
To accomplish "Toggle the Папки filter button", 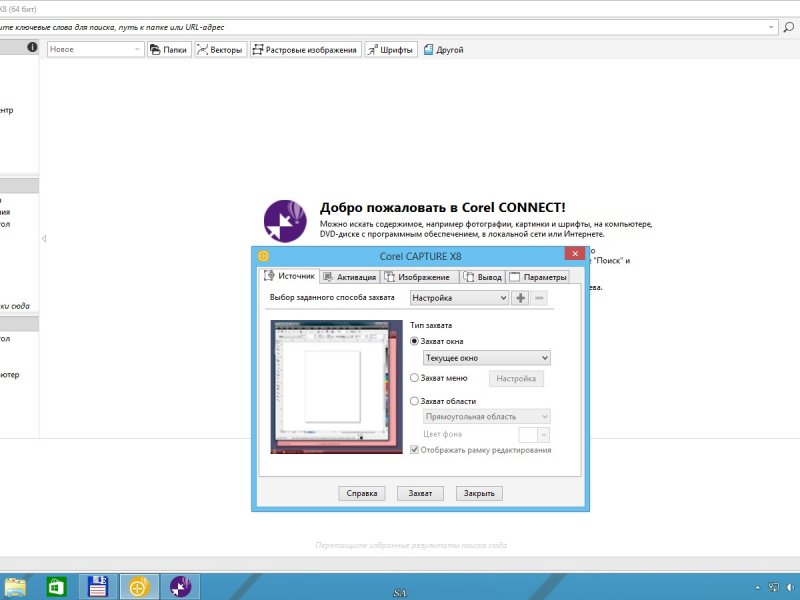I will pos(169,49).
